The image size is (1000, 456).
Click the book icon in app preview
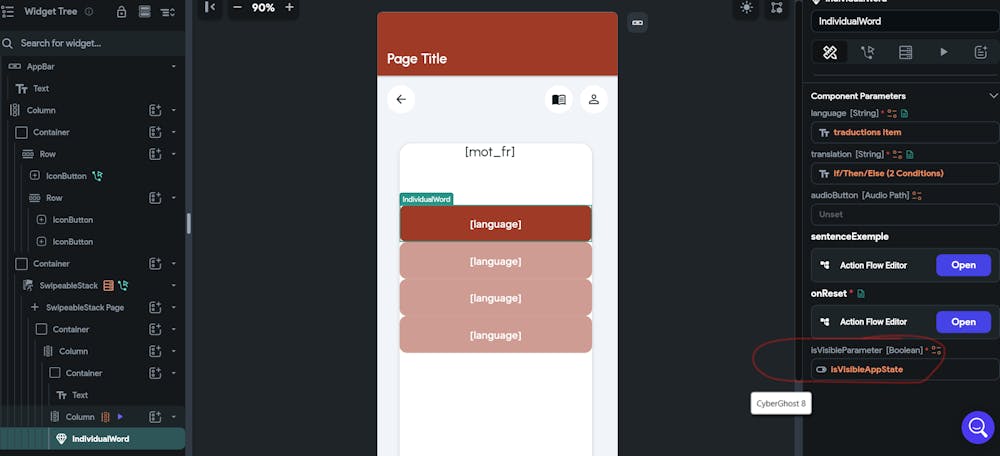(x=559, y=99)
